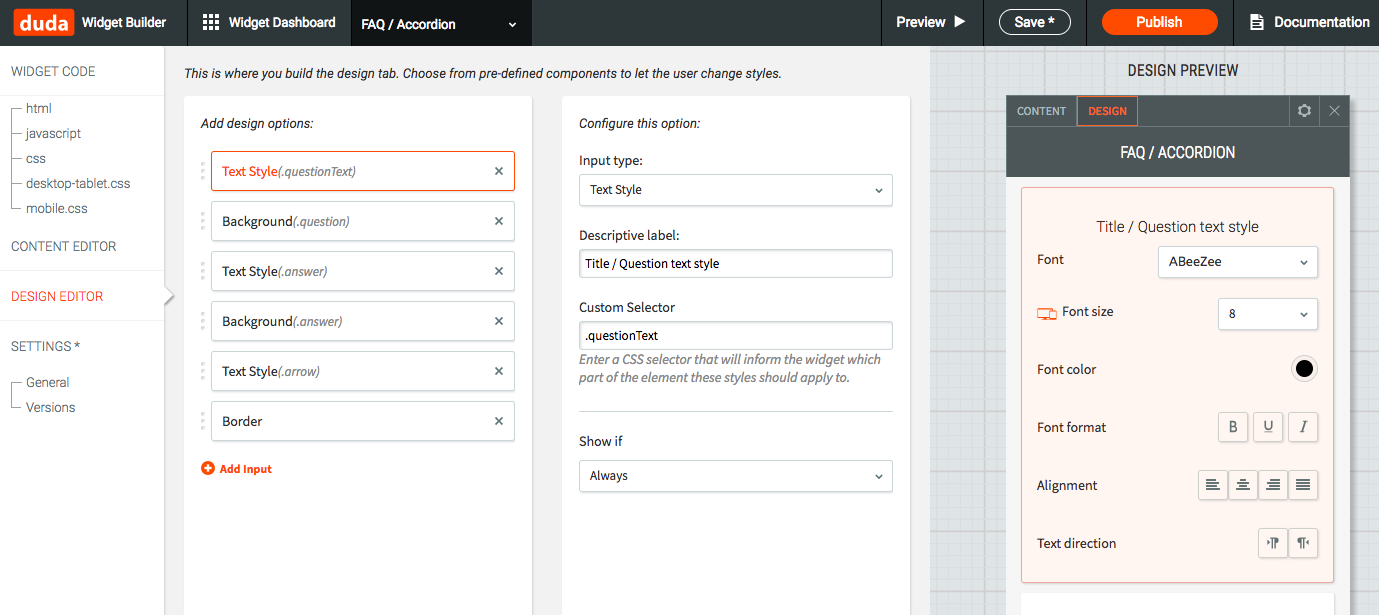Open the design preview settings gear
Screen dimensions: 1379x615
click(x=1304, y=111)
